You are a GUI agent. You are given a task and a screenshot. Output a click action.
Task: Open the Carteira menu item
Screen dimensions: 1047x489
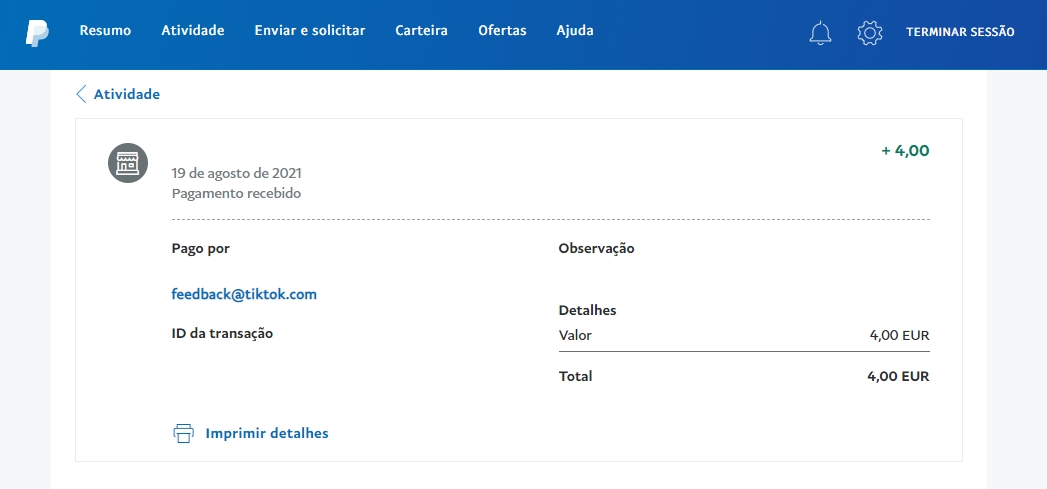[421, 31]
